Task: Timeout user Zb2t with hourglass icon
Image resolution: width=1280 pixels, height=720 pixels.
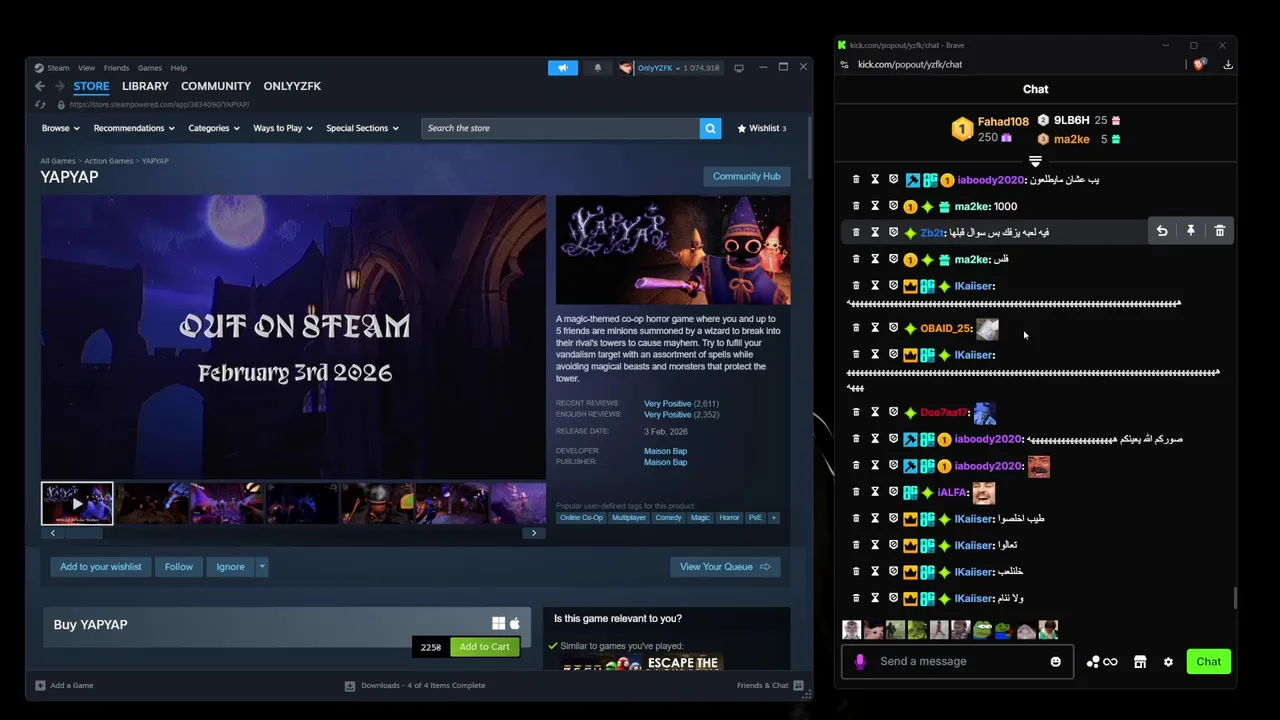Action: click(x=875, y=232)
